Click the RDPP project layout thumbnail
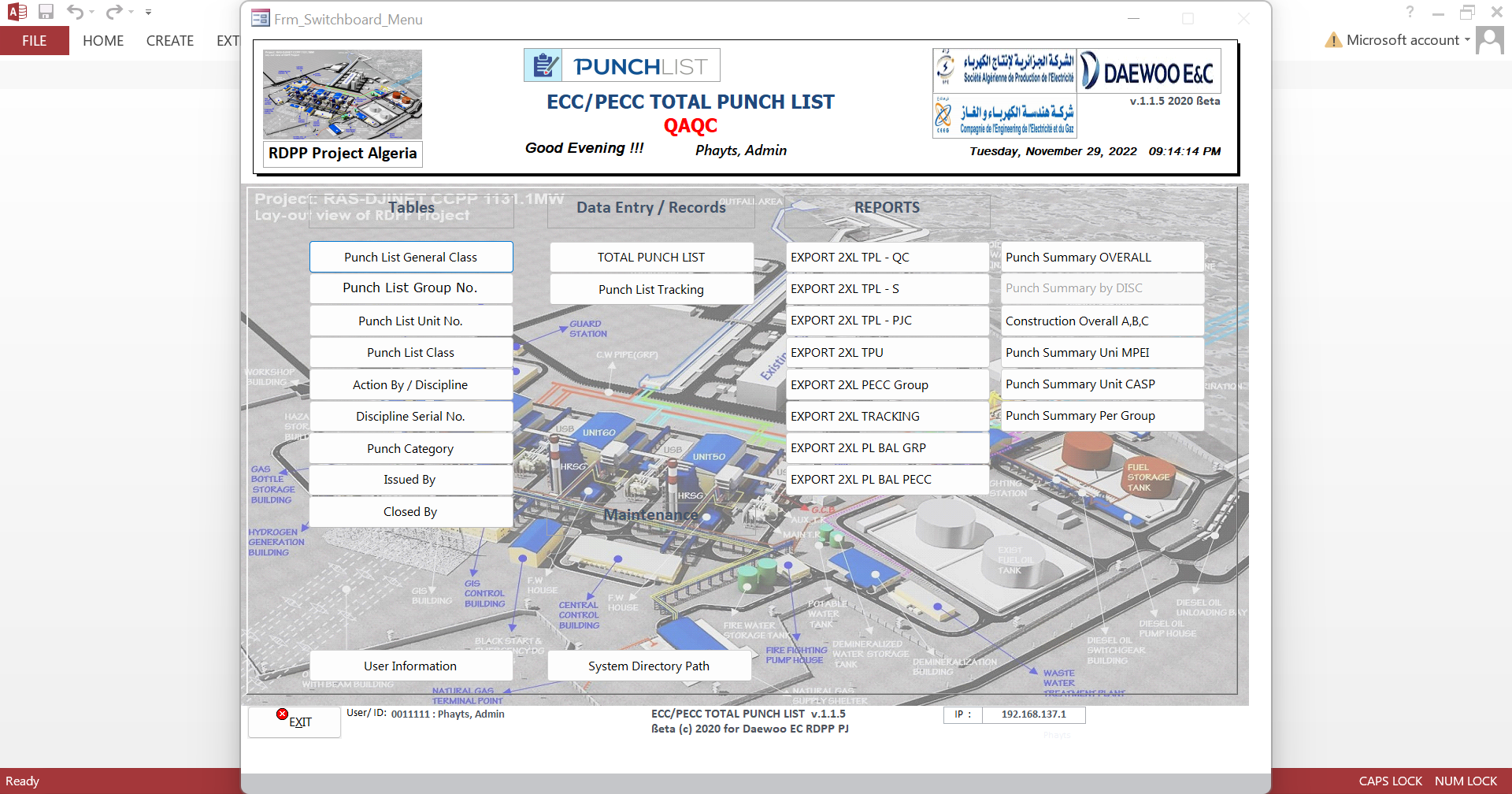 tap(343, 95)
